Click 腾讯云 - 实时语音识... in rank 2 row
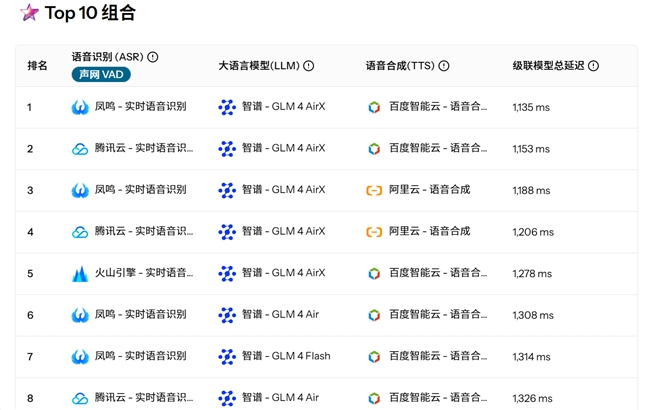The width and height of the screenshot is (650, 410). click(144, 148)
